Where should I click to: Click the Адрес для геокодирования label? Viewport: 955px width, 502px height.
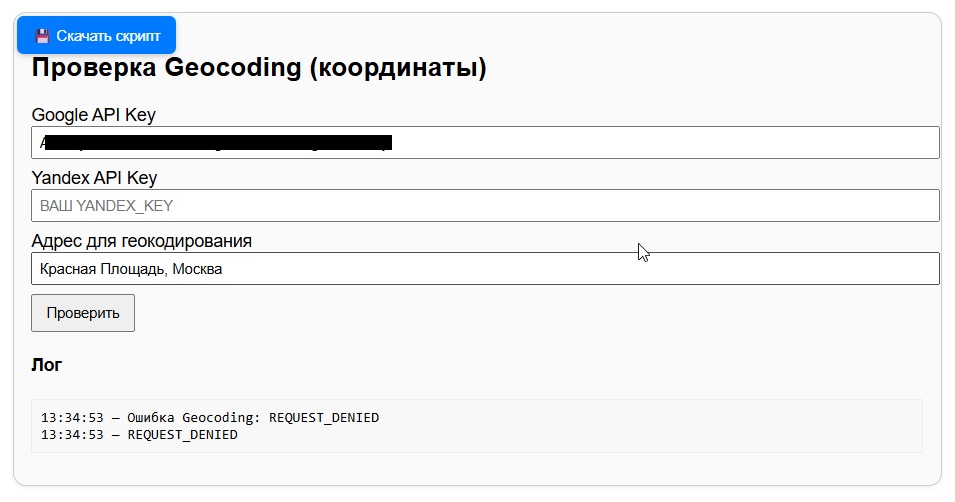[x=142, y=241]
